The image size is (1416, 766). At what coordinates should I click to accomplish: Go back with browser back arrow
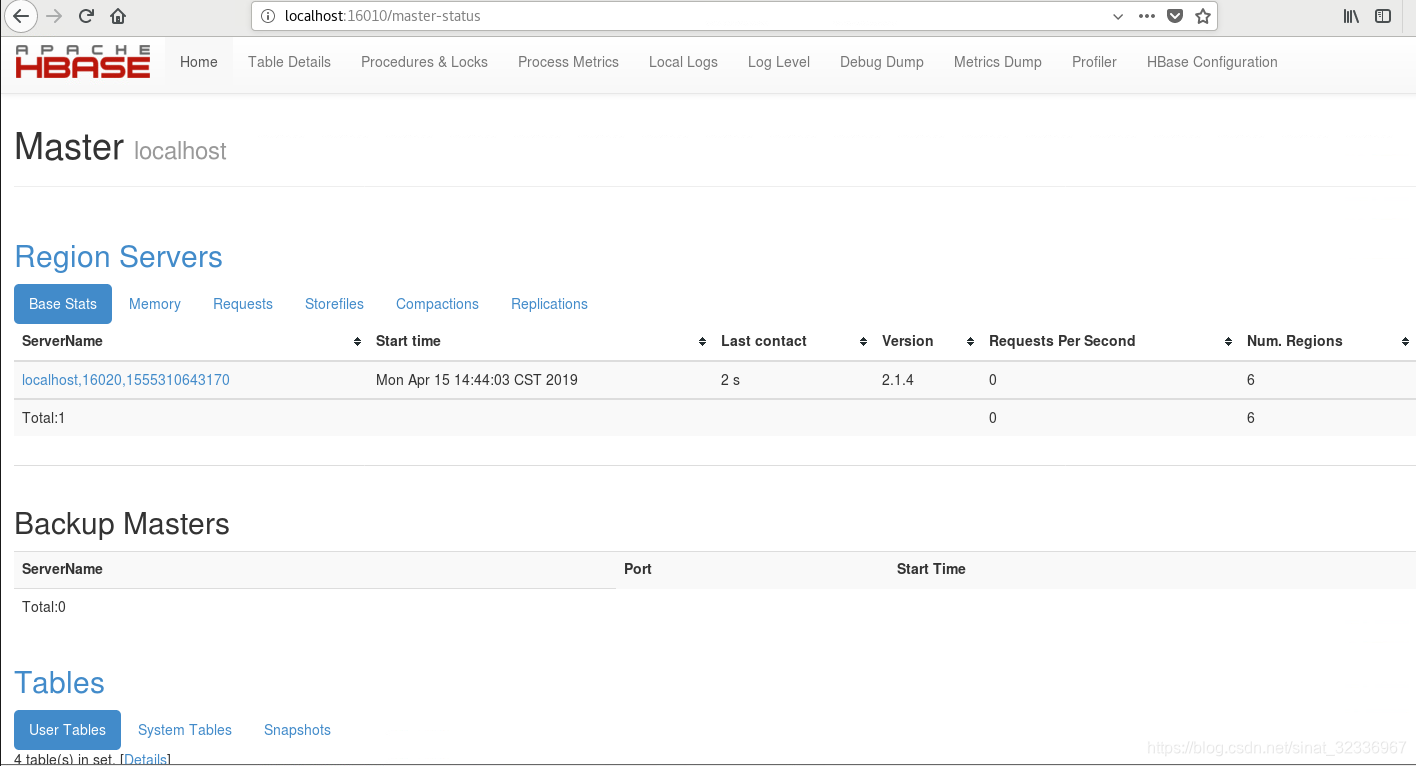pos(21,16)
